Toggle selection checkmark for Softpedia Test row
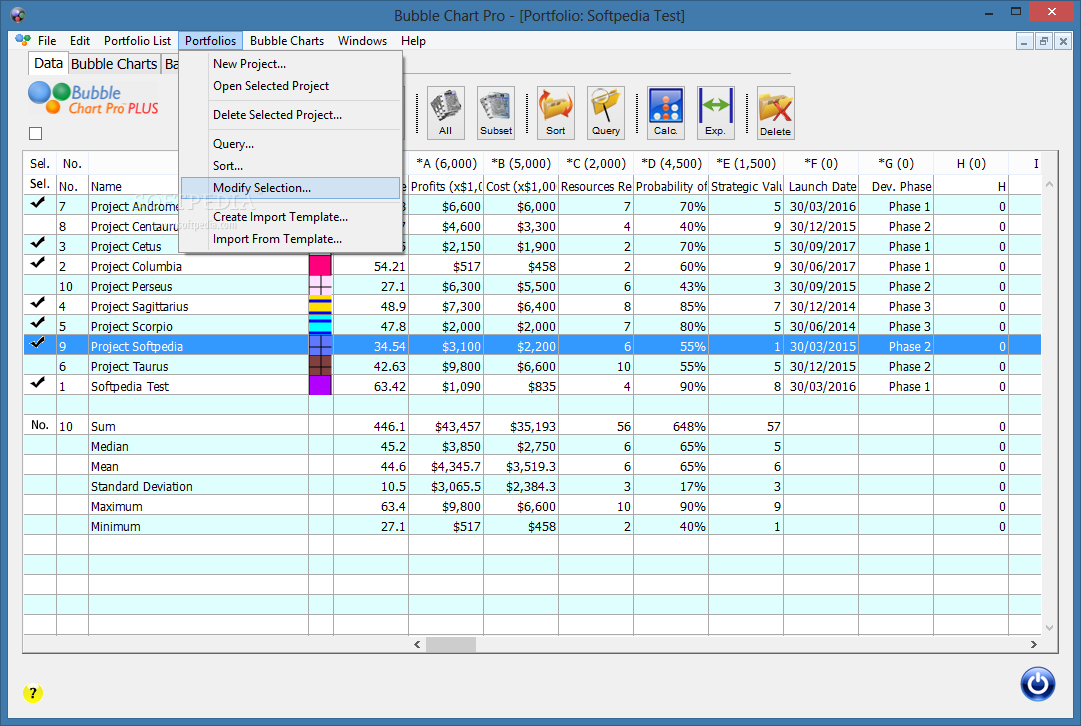The height and width of the screenshot is (726, 1081). tap(39, 385)
